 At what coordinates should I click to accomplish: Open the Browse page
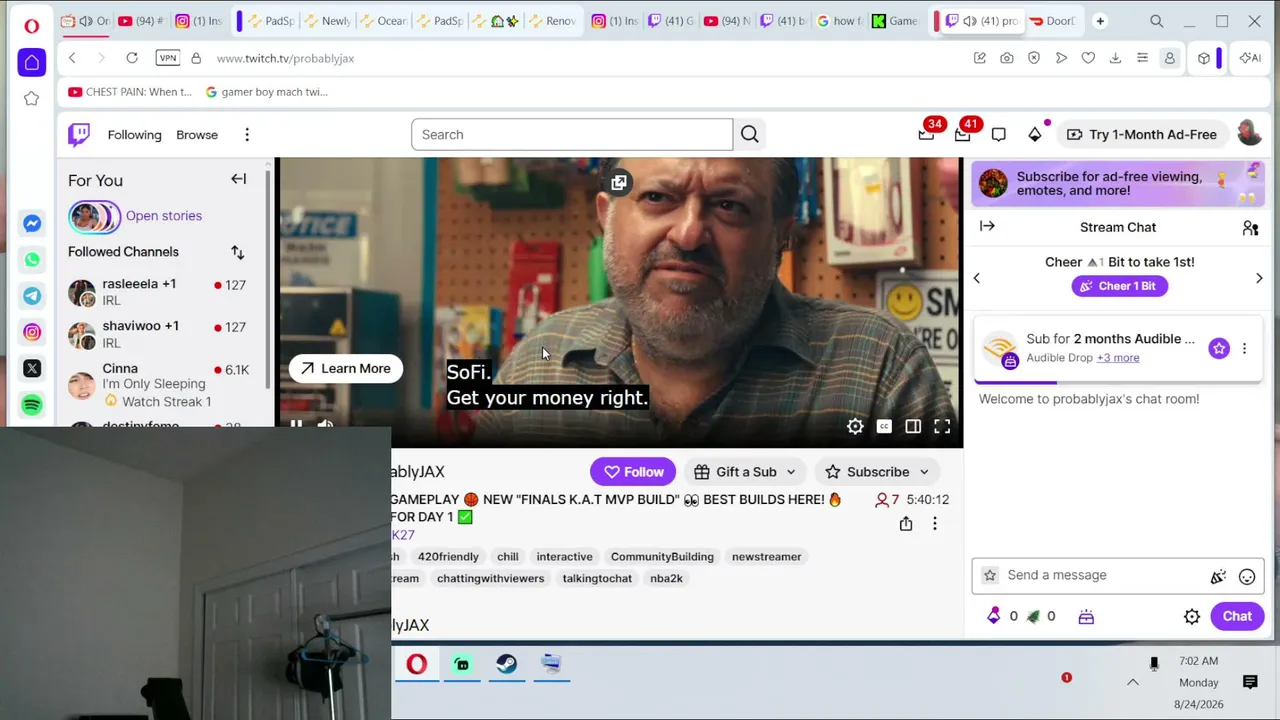coord(197,135)
